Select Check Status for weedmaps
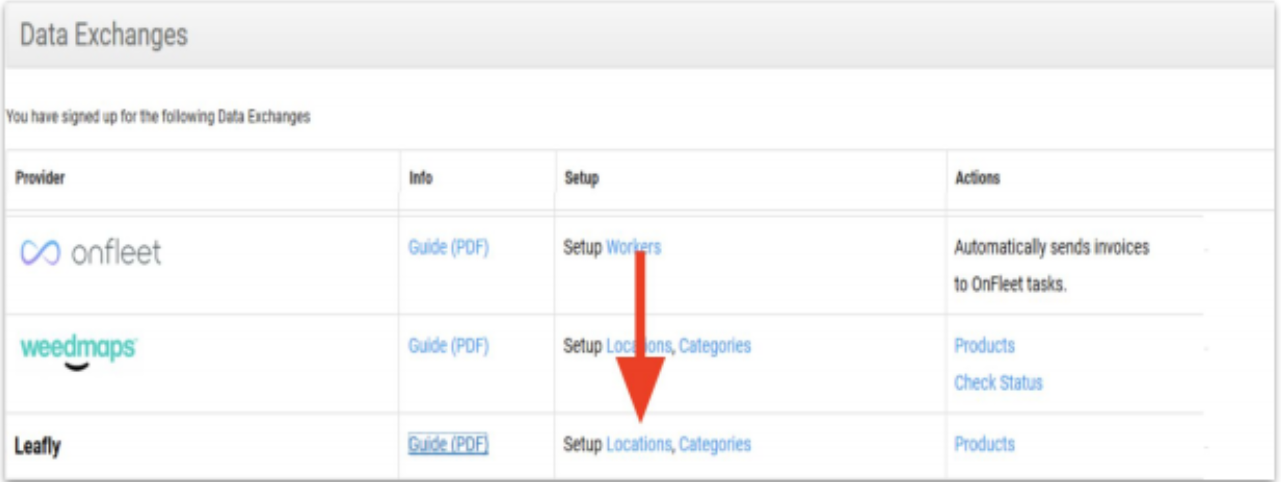Screen dimensions: 1281x482 click(x=998, y=383)
